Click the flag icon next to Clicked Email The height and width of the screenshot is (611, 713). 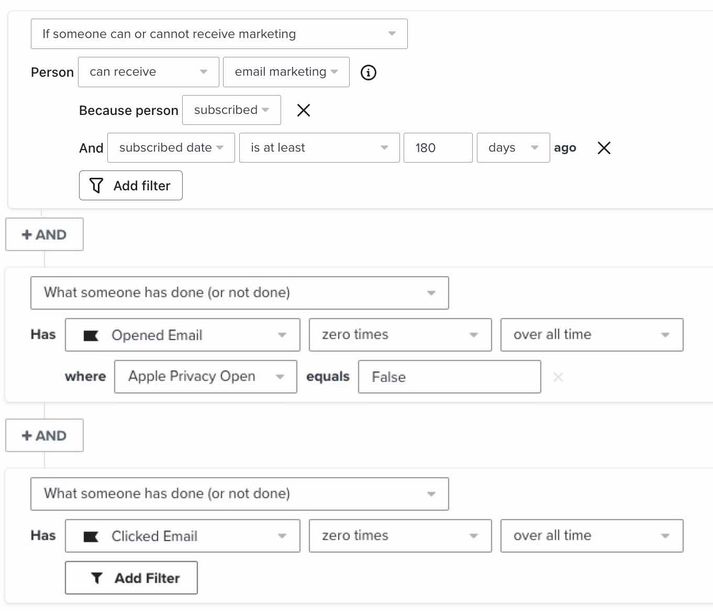point(91,536)
